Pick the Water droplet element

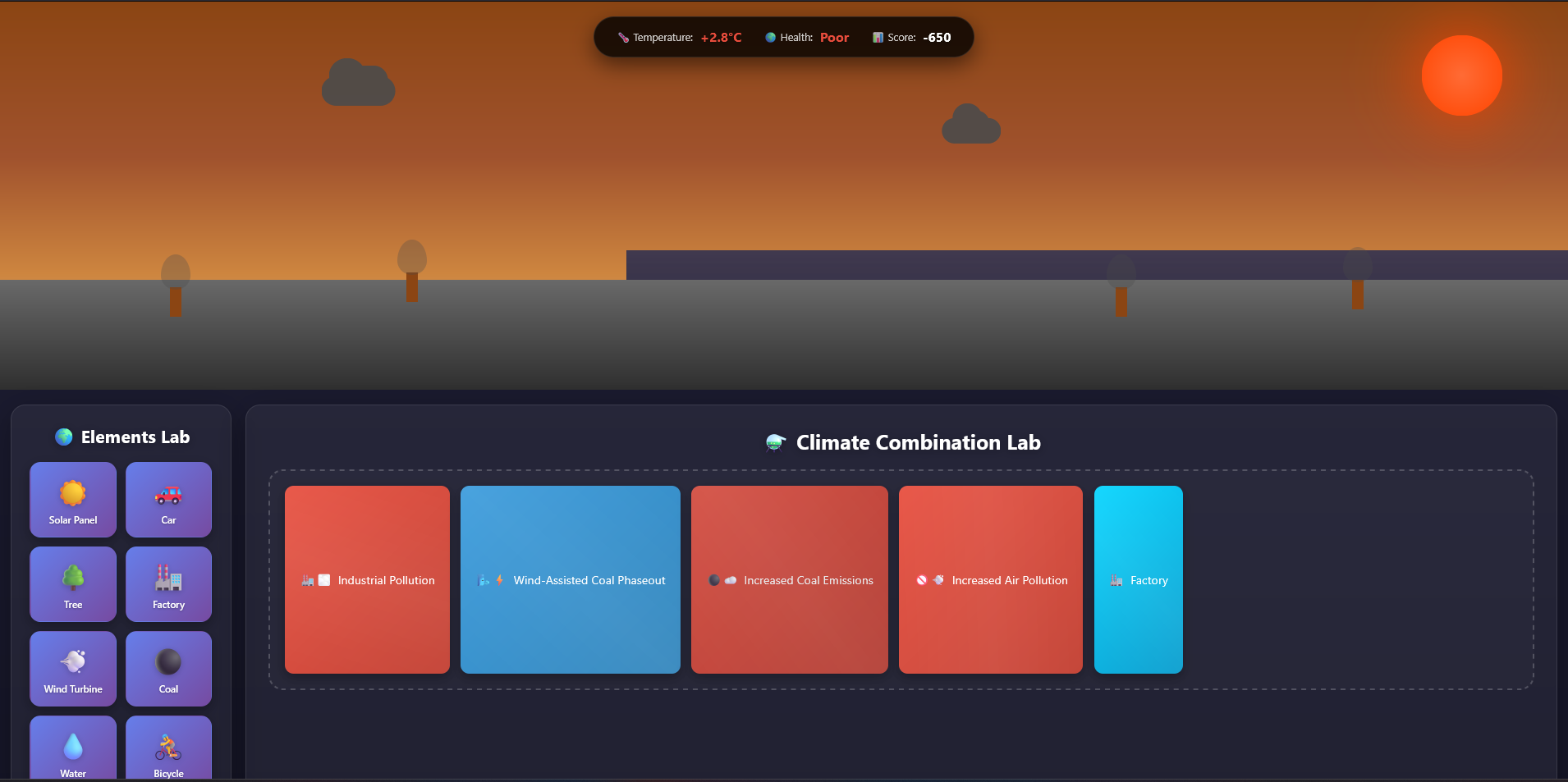tap(72, 747)
